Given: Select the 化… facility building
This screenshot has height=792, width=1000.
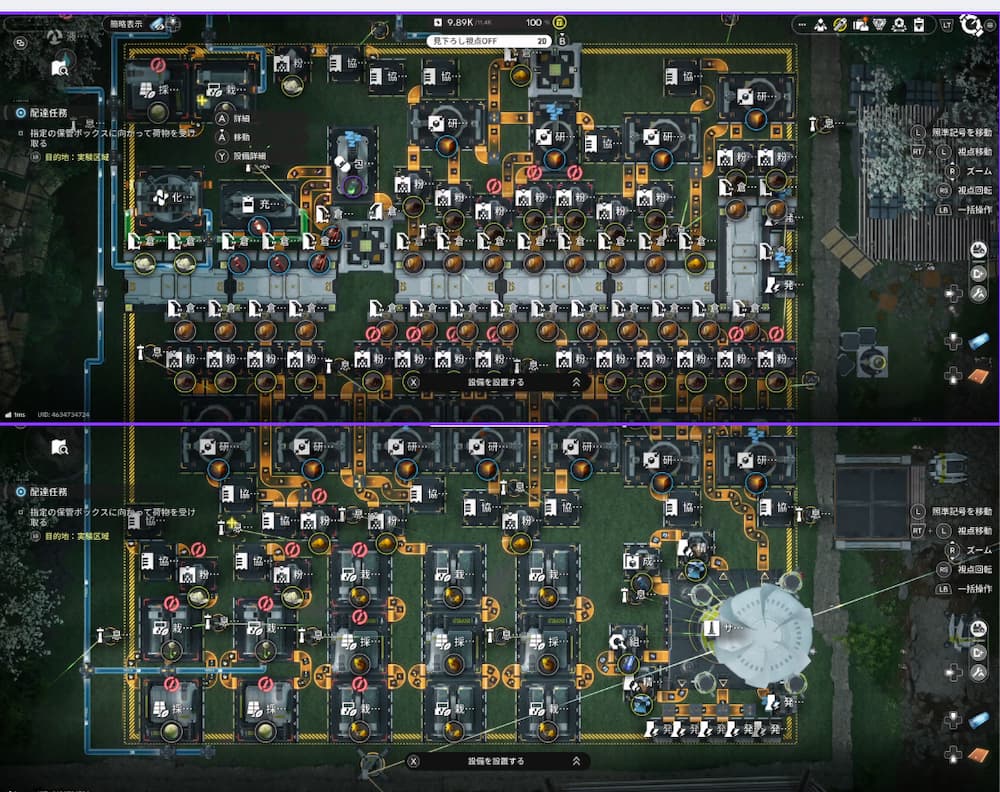Looking at the screenshot, I should (169, 200).
